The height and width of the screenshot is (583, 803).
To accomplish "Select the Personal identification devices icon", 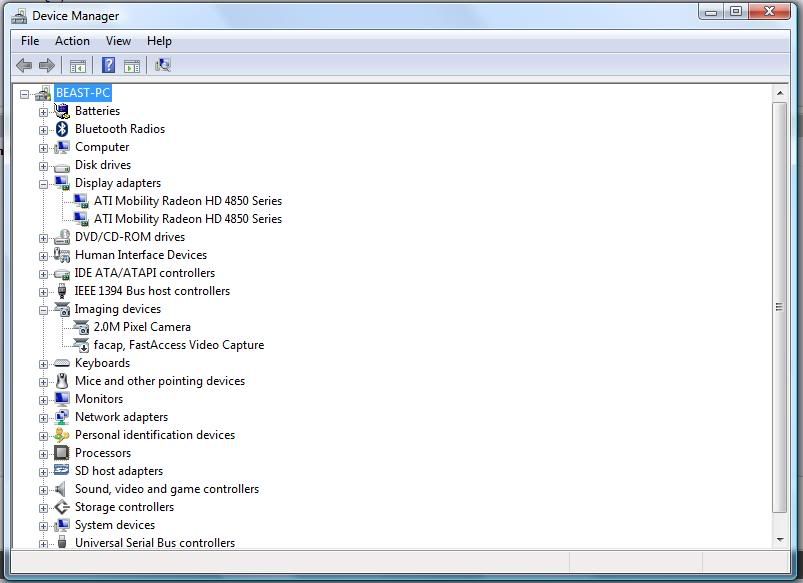I will [x=62, y=435].
